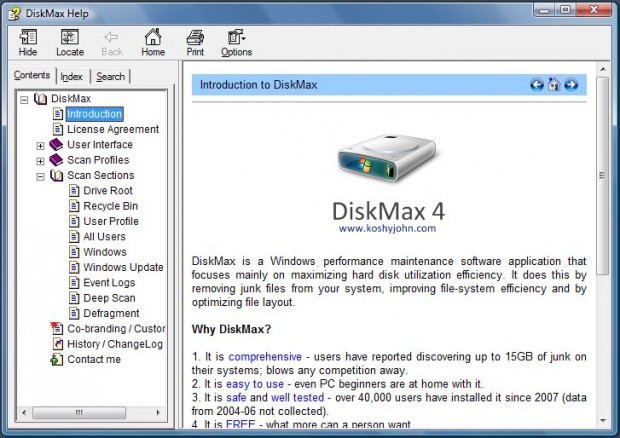Open the All Users topic
This screenshot has height=438, width=620.
pyautogui.click(x=104, y=236)
